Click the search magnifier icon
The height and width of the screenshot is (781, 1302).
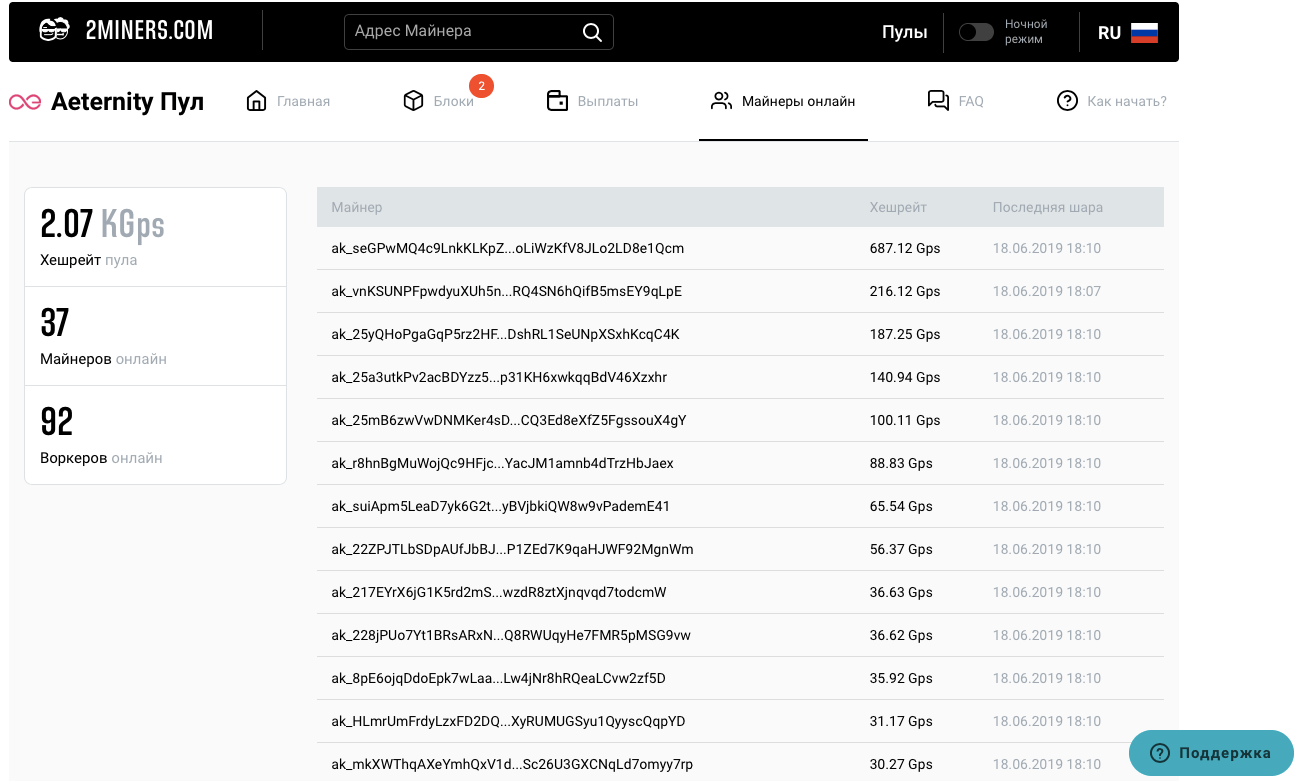[592, 32]
